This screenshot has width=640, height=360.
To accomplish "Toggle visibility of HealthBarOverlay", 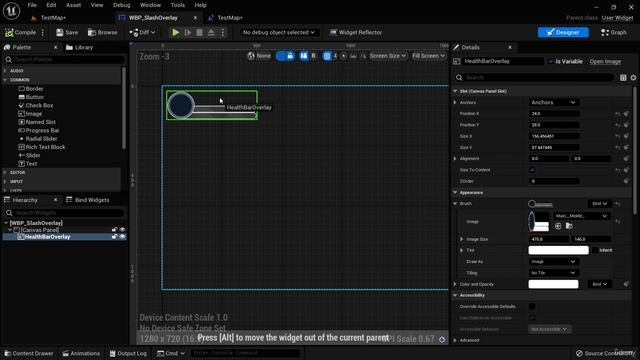I will [122, 237].
